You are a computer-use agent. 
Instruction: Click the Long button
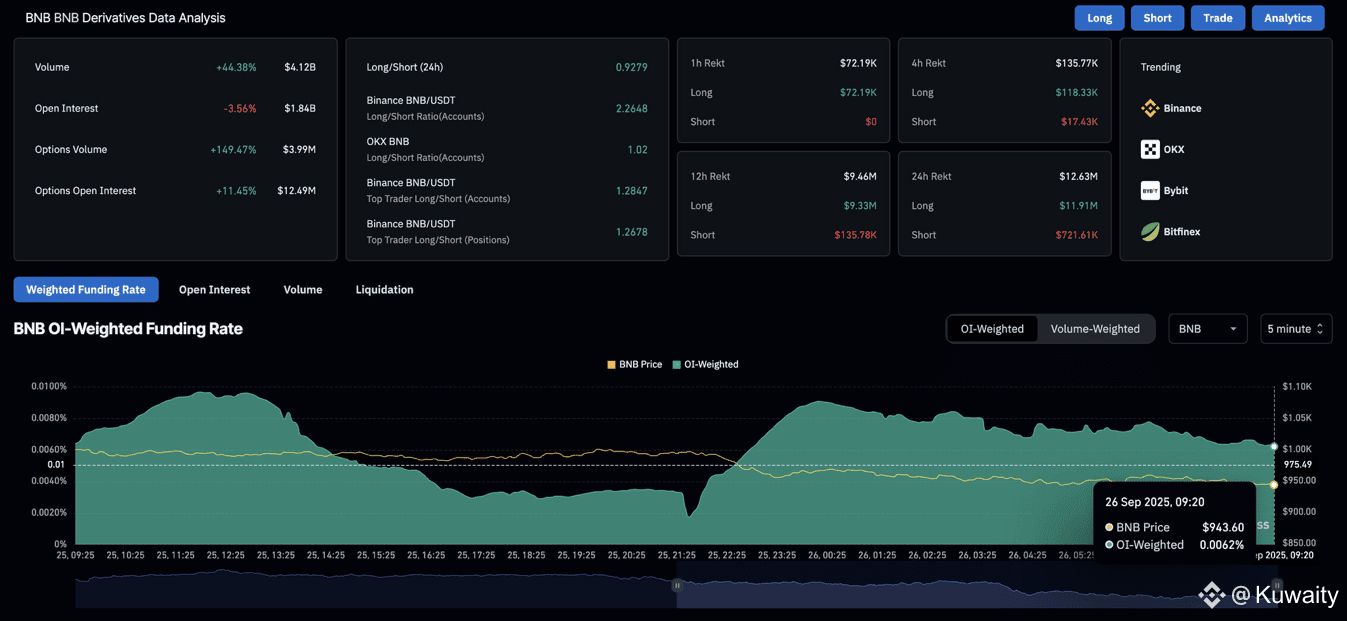point(1099,18)
